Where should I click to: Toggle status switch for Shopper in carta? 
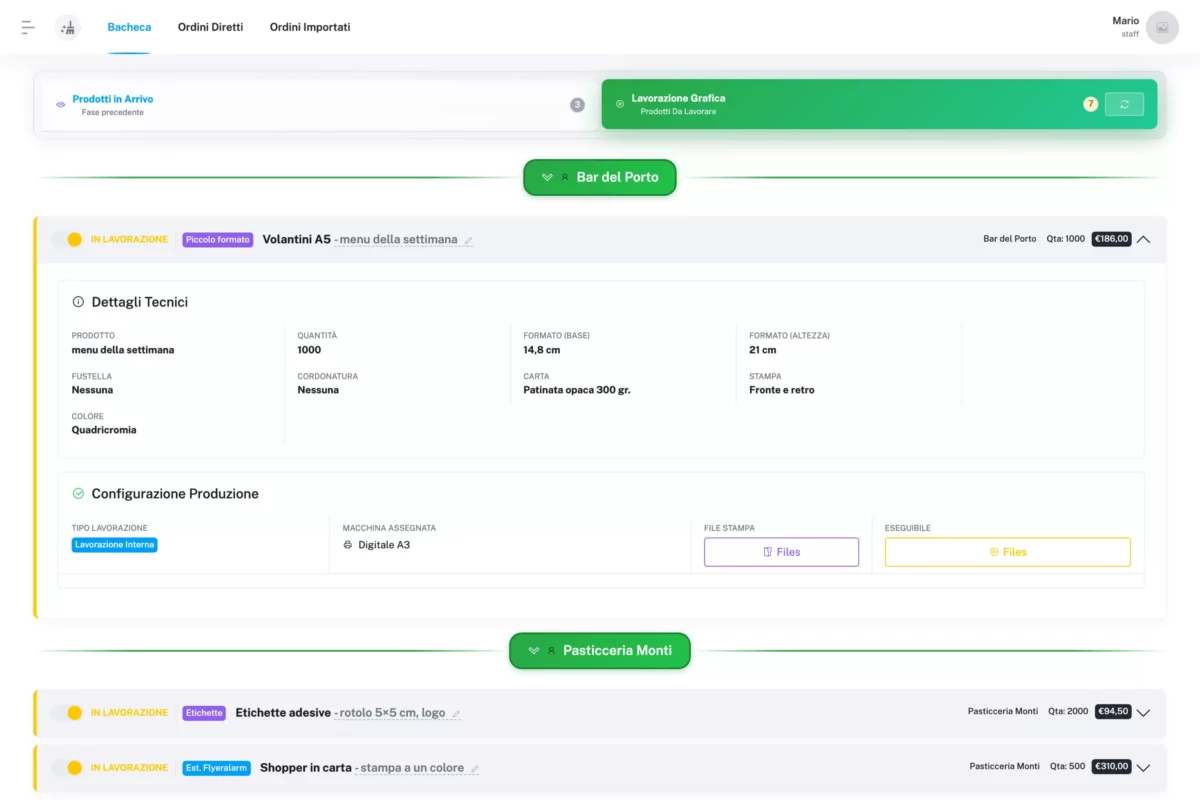68,767
